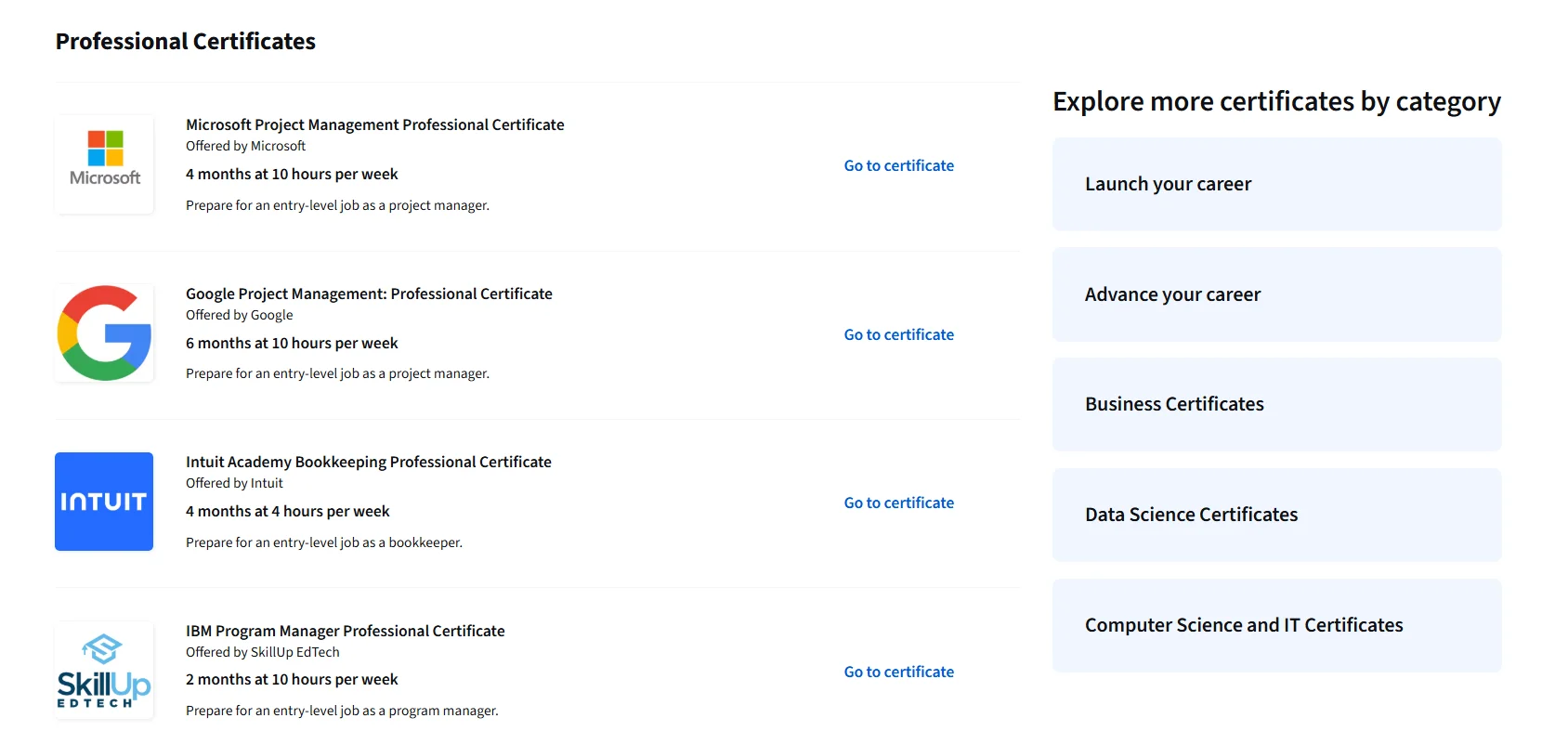Image resolution: width=1568 pixels, height=731 pixels.
Task: Open Business Certificates category
Action: click(x=1276, y=404)
